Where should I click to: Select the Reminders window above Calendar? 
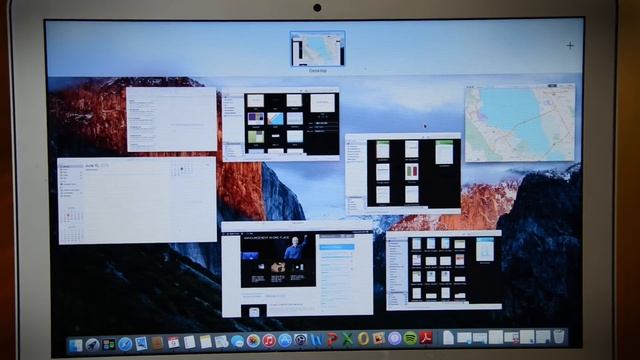click(171, 119)
